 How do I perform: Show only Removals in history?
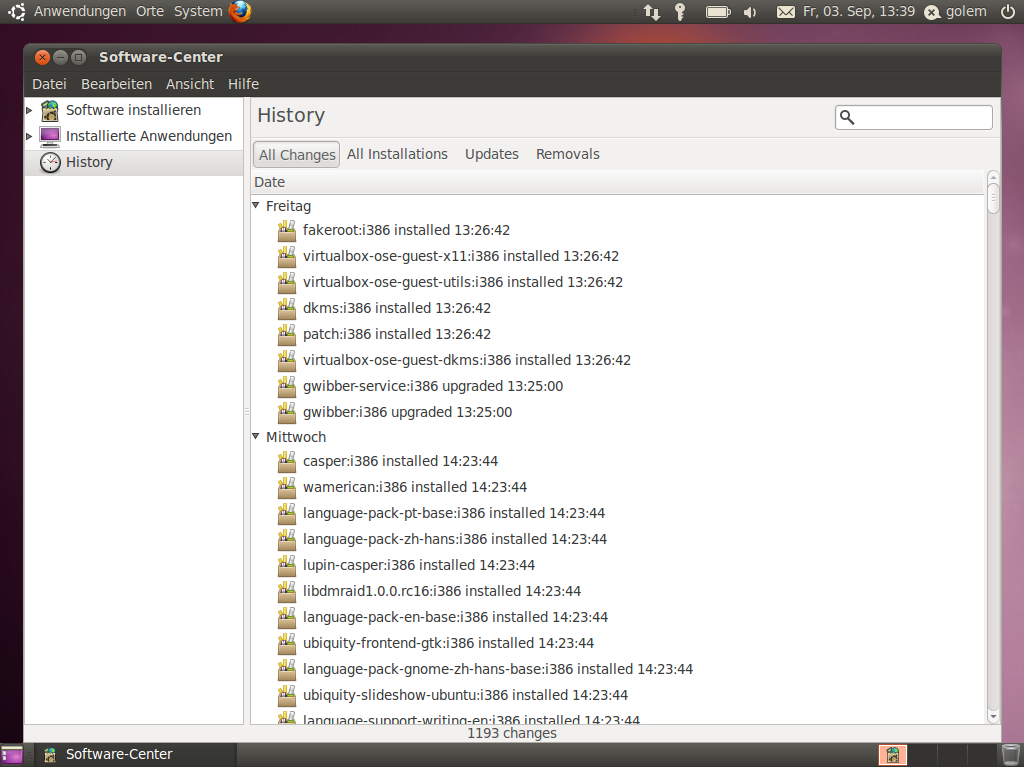pos(567,154)
